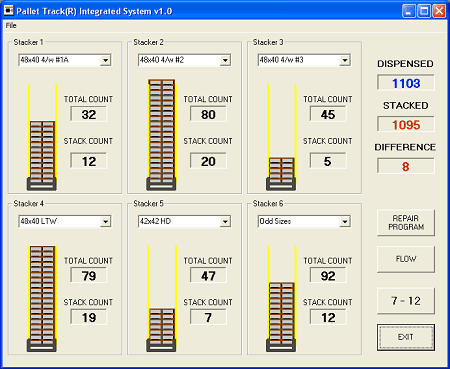The width and height of the screenshot is (450, 369).
Task: Open Stacker 1 pallet type dropdown
Action: tap(105, 60)
